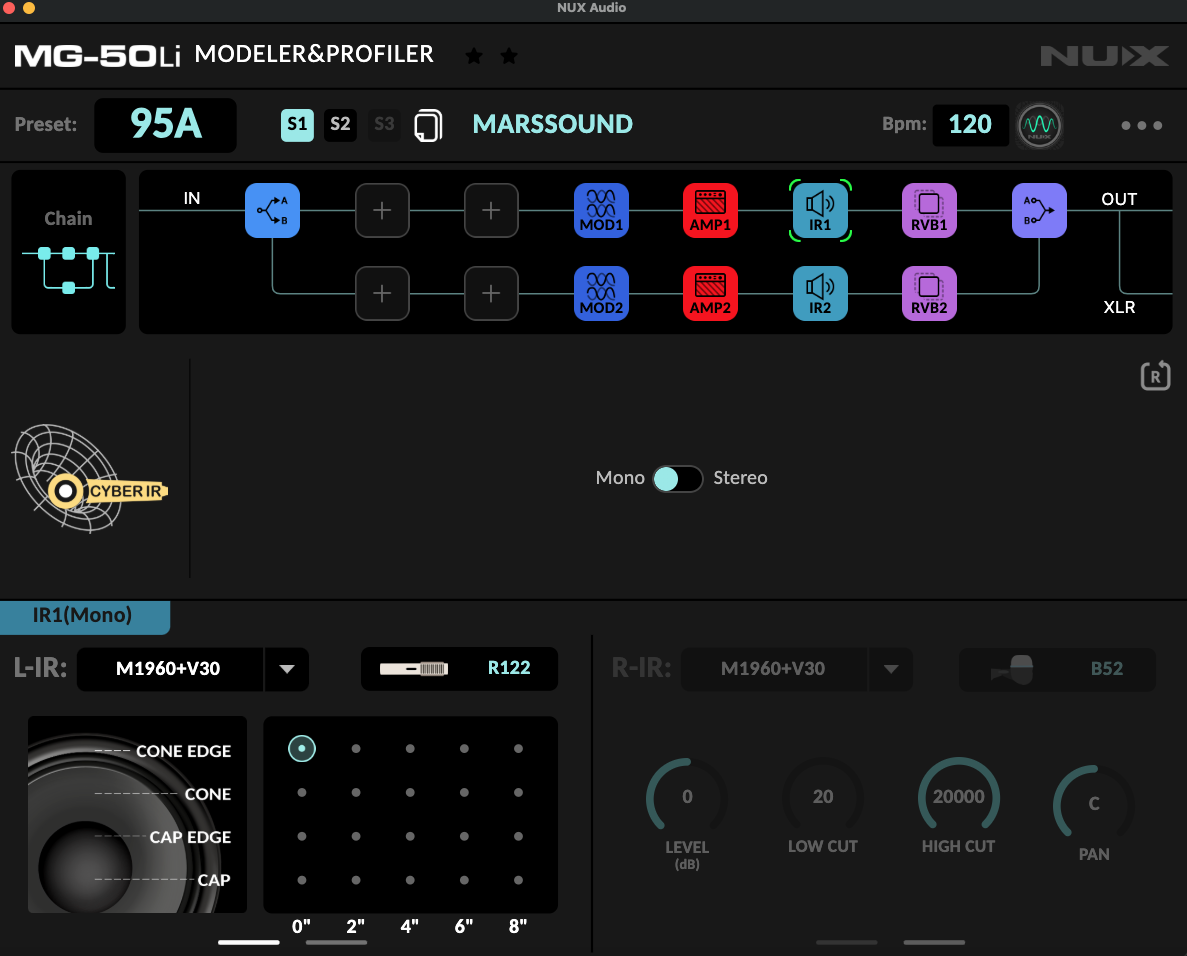Select mic position Cap Edge at 0 inches

tap(302, 836)
